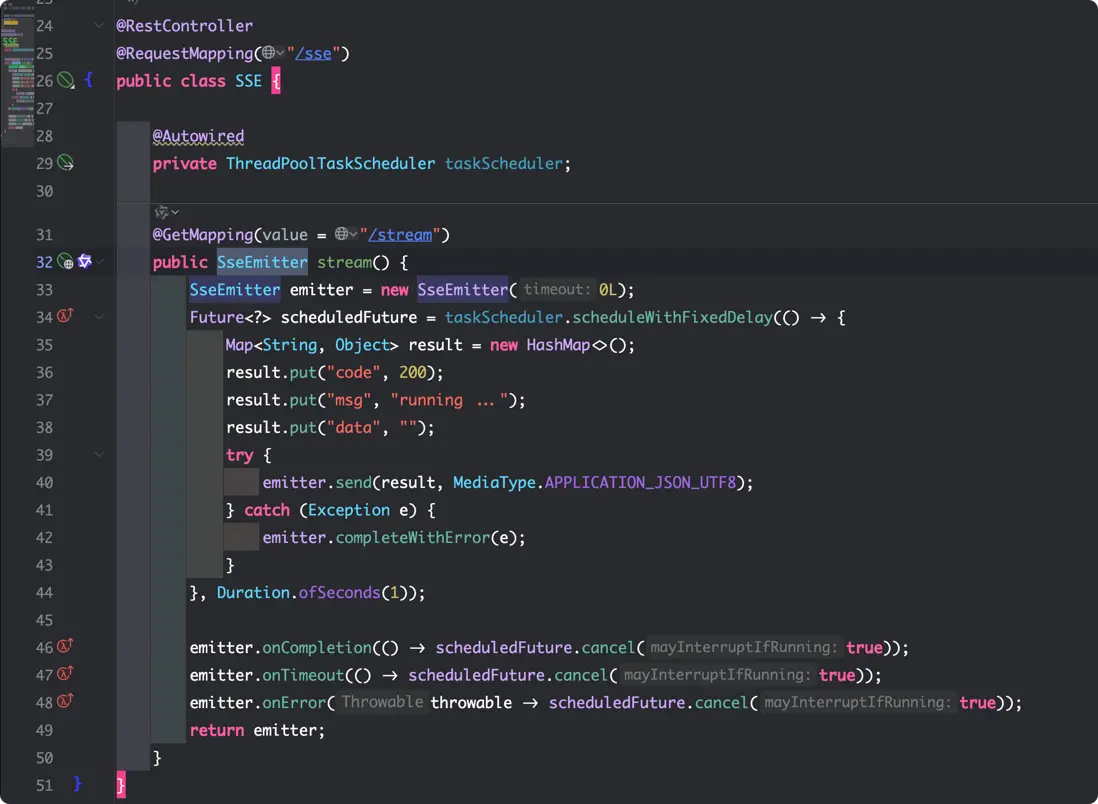Open the dropdown arrow next to the author inlay icon
Viewport: 1098px width, 804px height.
(175, 212)
